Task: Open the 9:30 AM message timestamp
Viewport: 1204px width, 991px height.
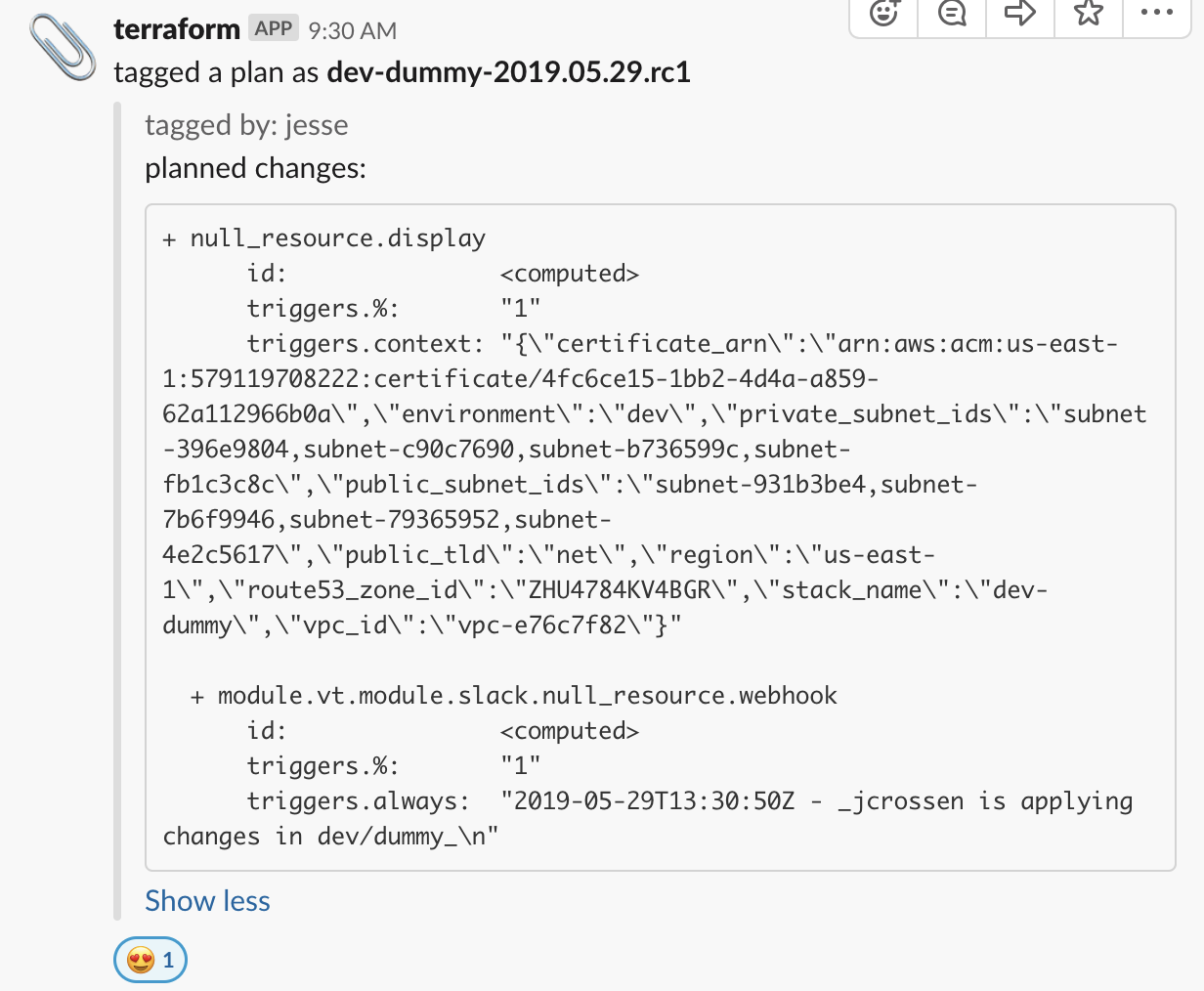Action: 353,30
